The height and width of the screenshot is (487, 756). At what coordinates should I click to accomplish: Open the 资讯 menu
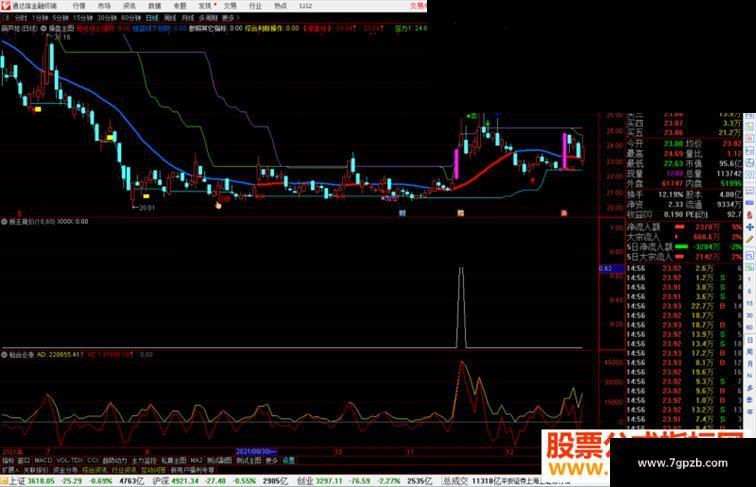[x=129, y=6]
